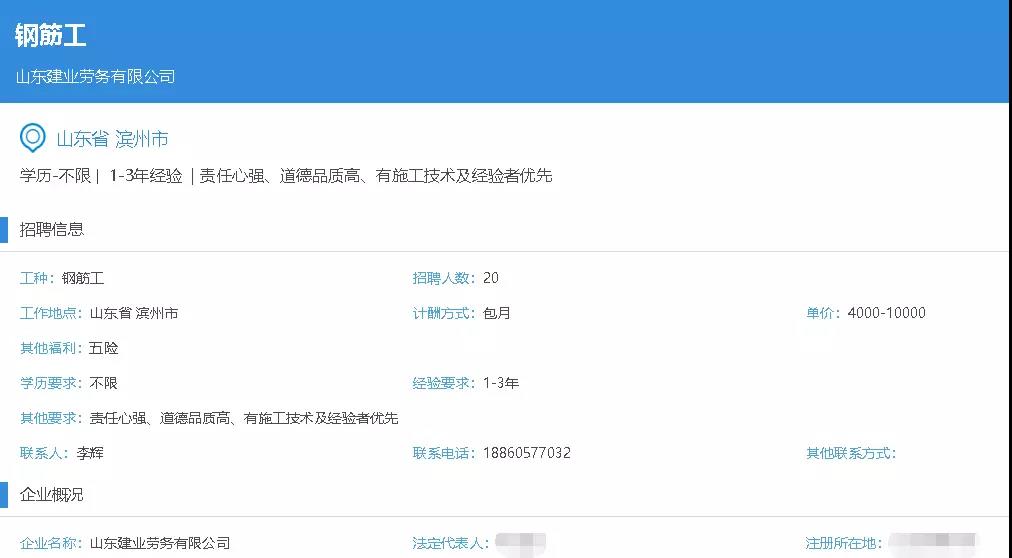Click the 计酬方式 value 包月
The image size is (1012, 558).
pos(496,313)
